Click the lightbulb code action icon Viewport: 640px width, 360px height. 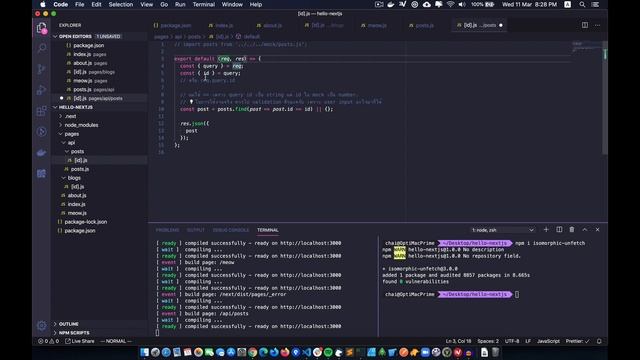[191, 102]
